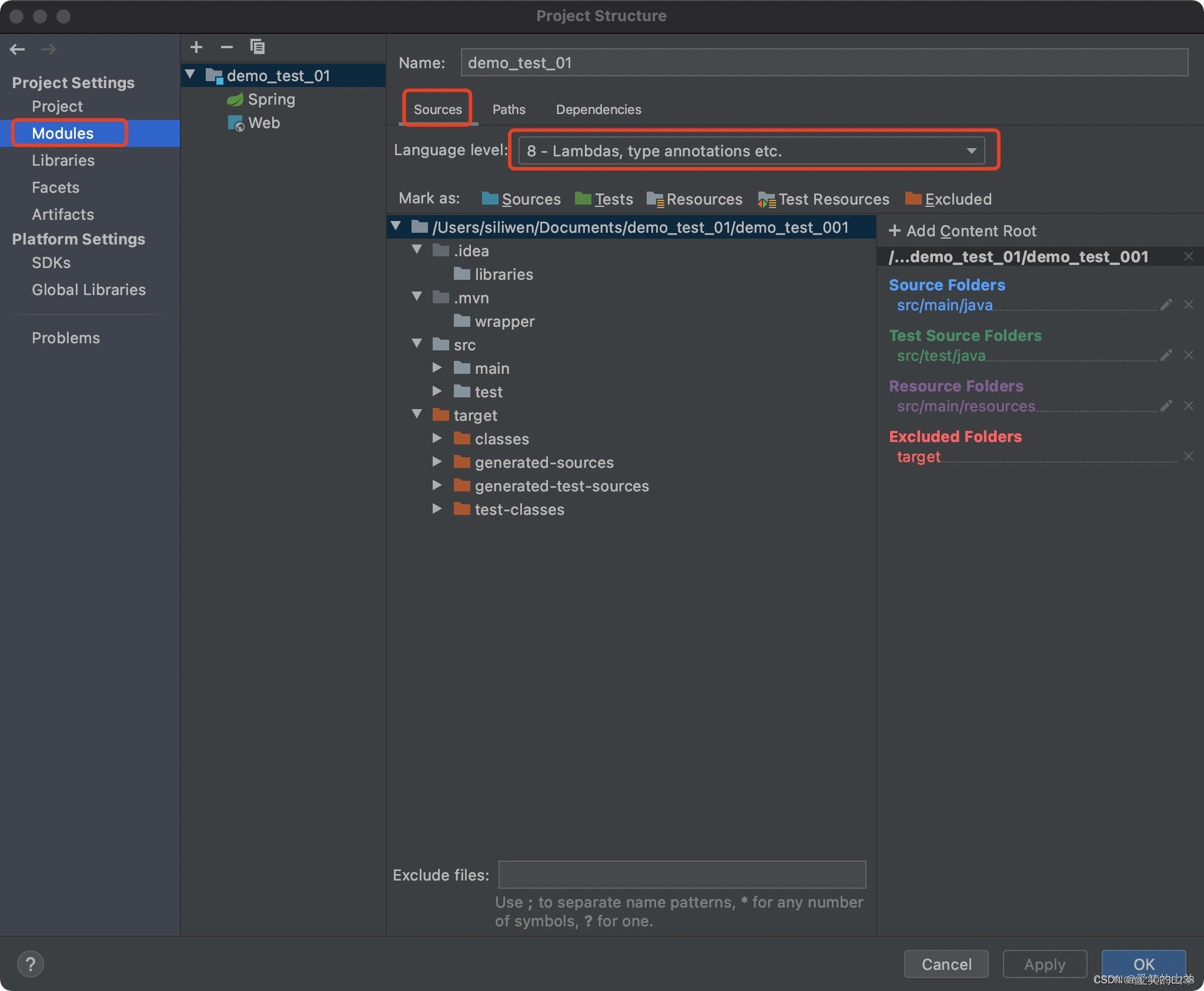The image size is (1204, 991).
Task: Open the Language level dropdown
Action: [x=751, y=151]
